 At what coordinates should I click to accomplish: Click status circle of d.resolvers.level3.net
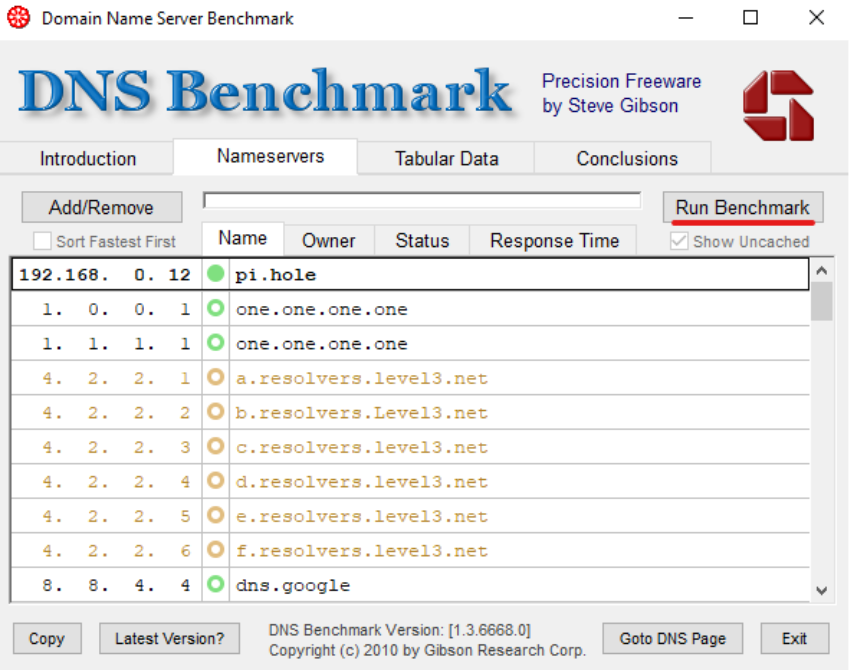coord(215,480)
